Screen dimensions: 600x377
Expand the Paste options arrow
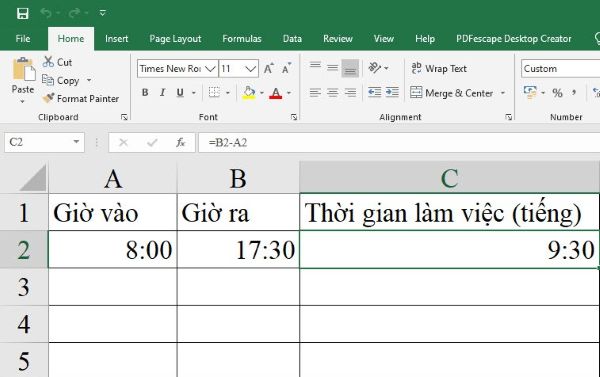23,101
